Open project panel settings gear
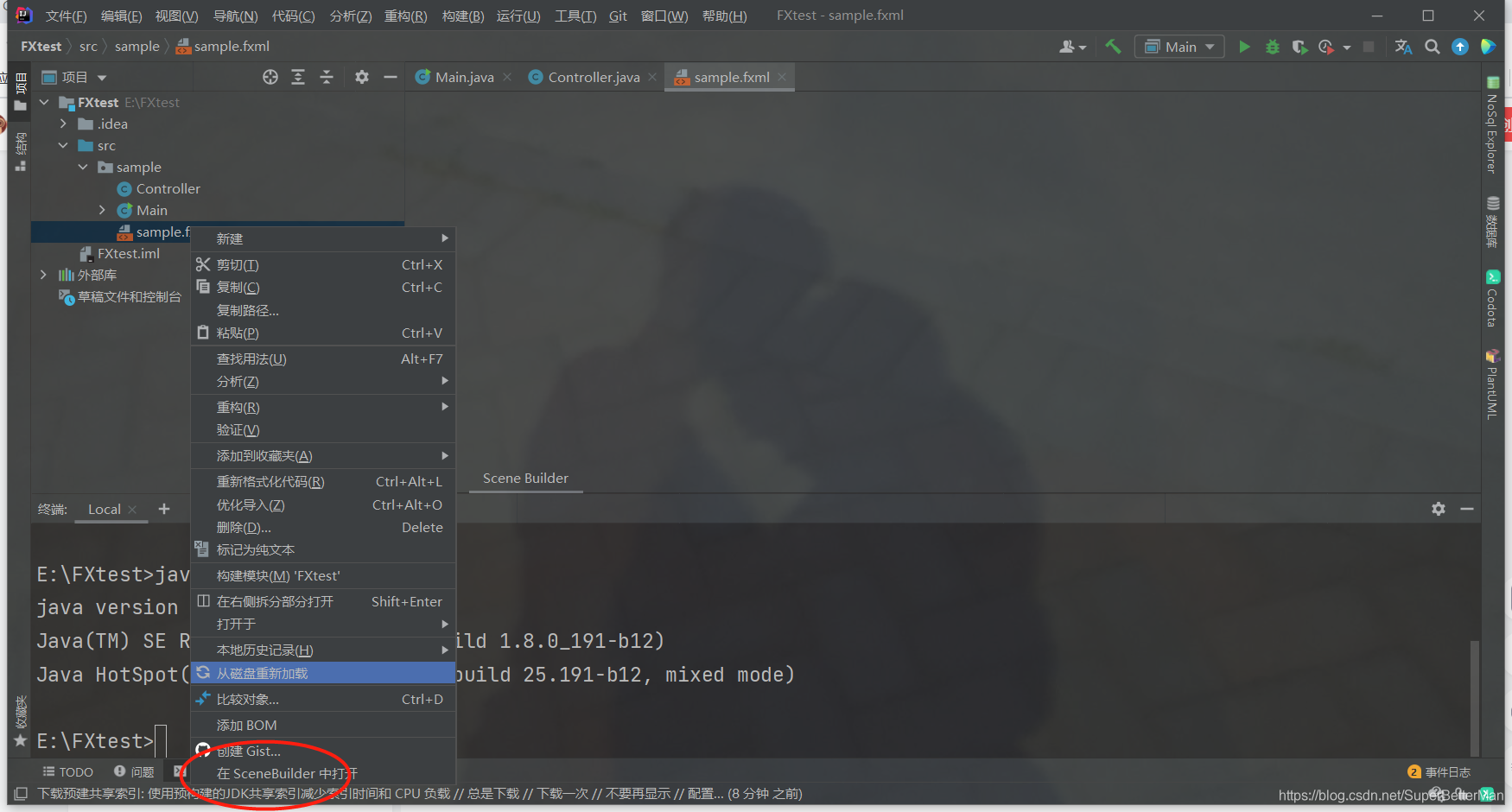 362,77
